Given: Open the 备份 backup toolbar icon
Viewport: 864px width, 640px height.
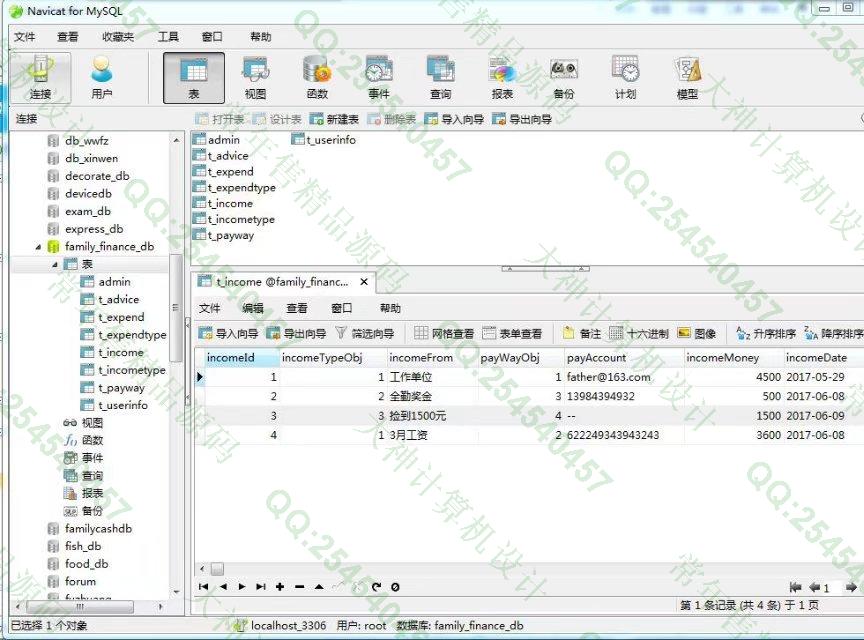Looking at the screenshot, I should [564, 78].
